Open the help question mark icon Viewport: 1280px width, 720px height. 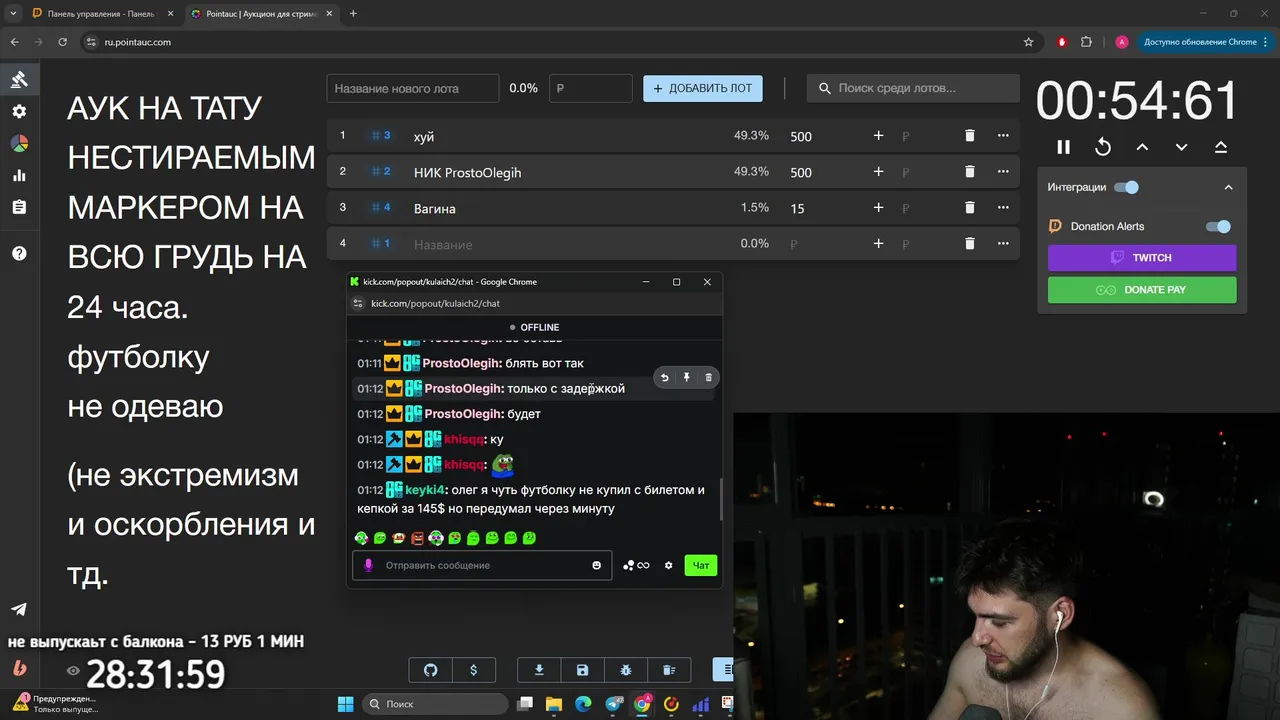click(19, 254)
